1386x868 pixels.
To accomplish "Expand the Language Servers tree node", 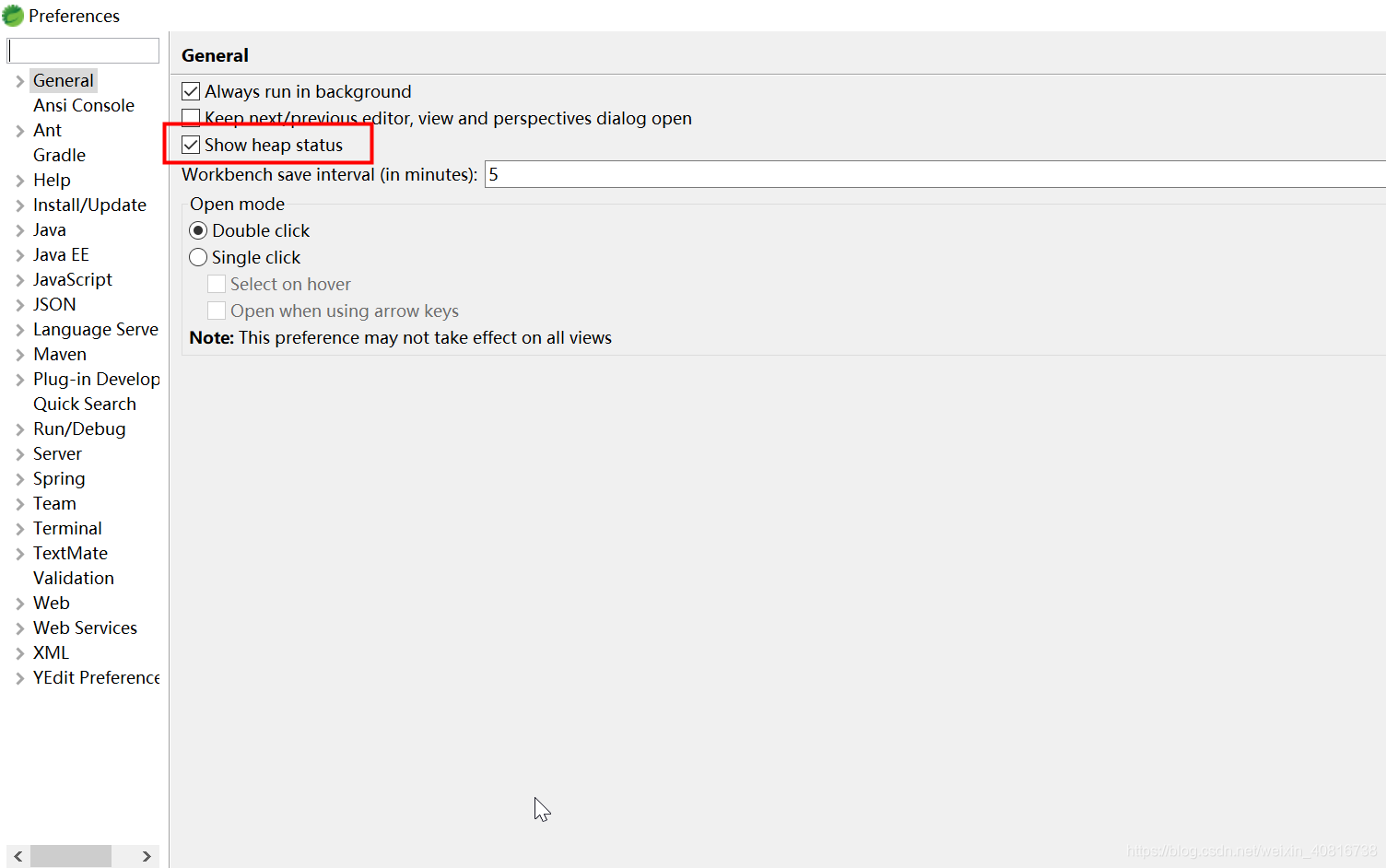I will click(19, 330).
